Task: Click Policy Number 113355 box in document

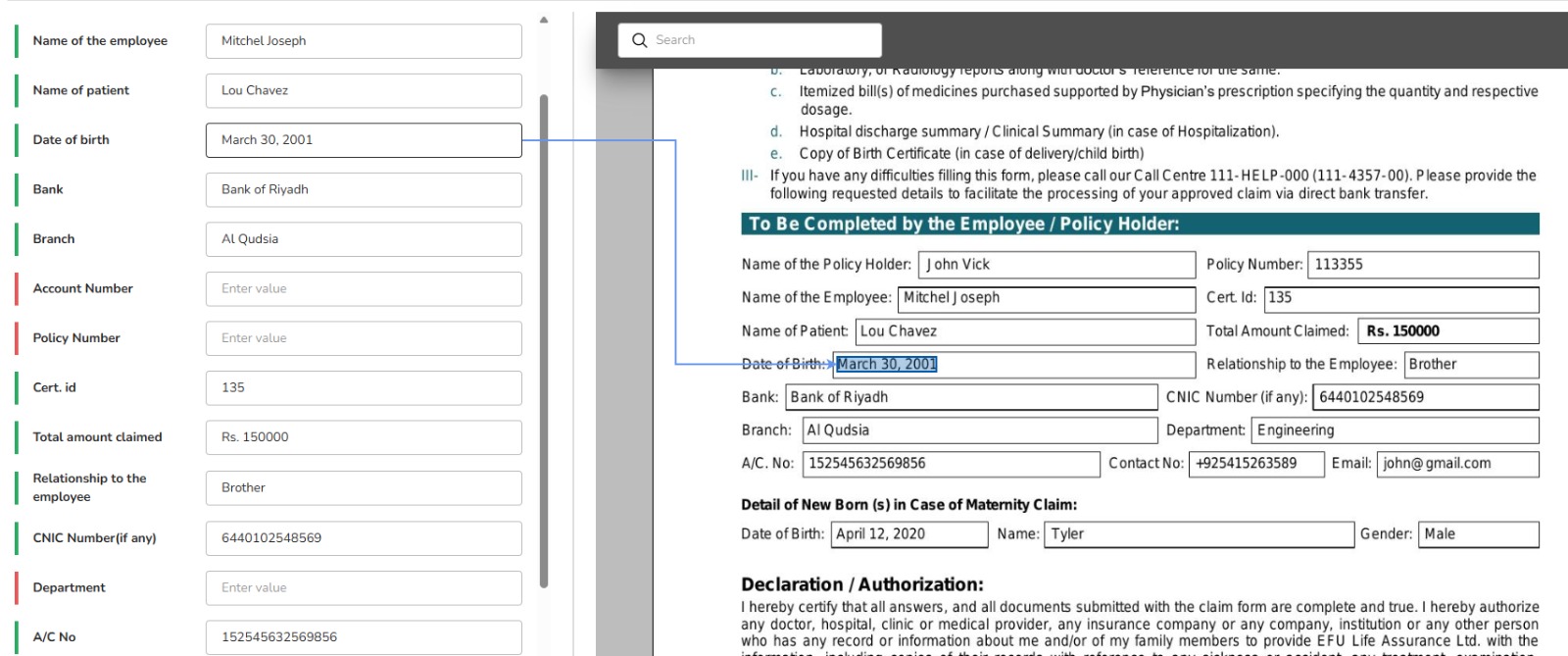Action: (x=1422, y=265)
